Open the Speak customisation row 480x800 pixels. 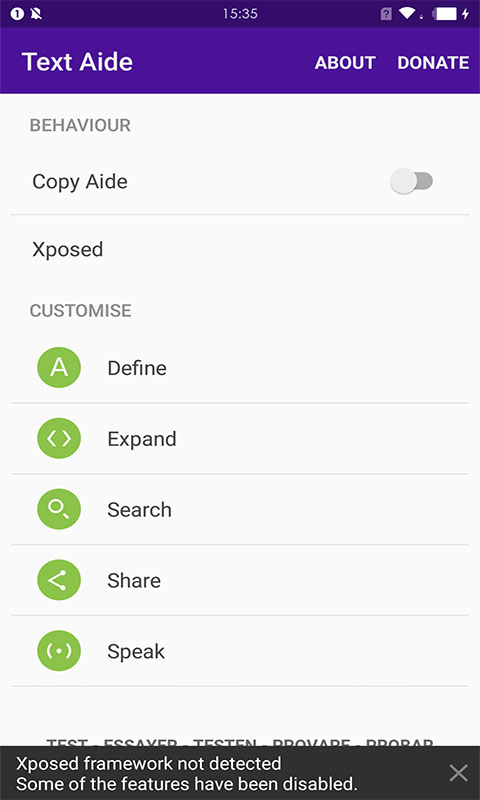[240, 651]
